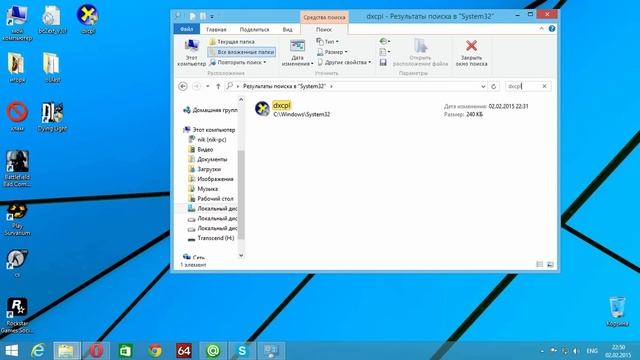Toggle Все вложенные папки search scope
The image size is (640, 360).
point(242,52)
